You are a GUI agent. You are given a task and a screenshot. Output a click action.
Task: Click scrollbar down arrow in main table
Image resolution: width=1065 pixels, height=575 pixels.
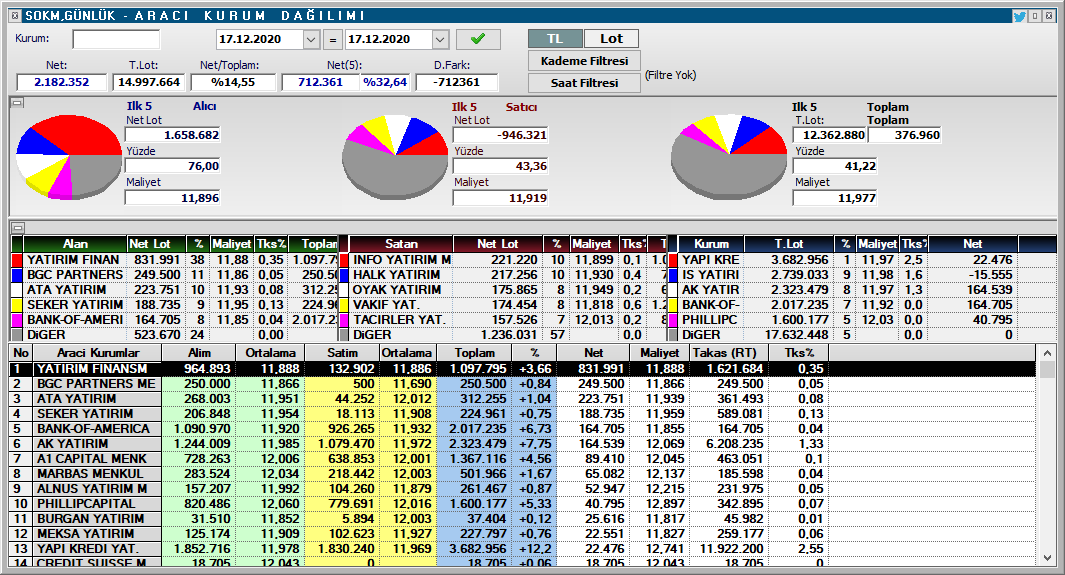point(1047,557)
